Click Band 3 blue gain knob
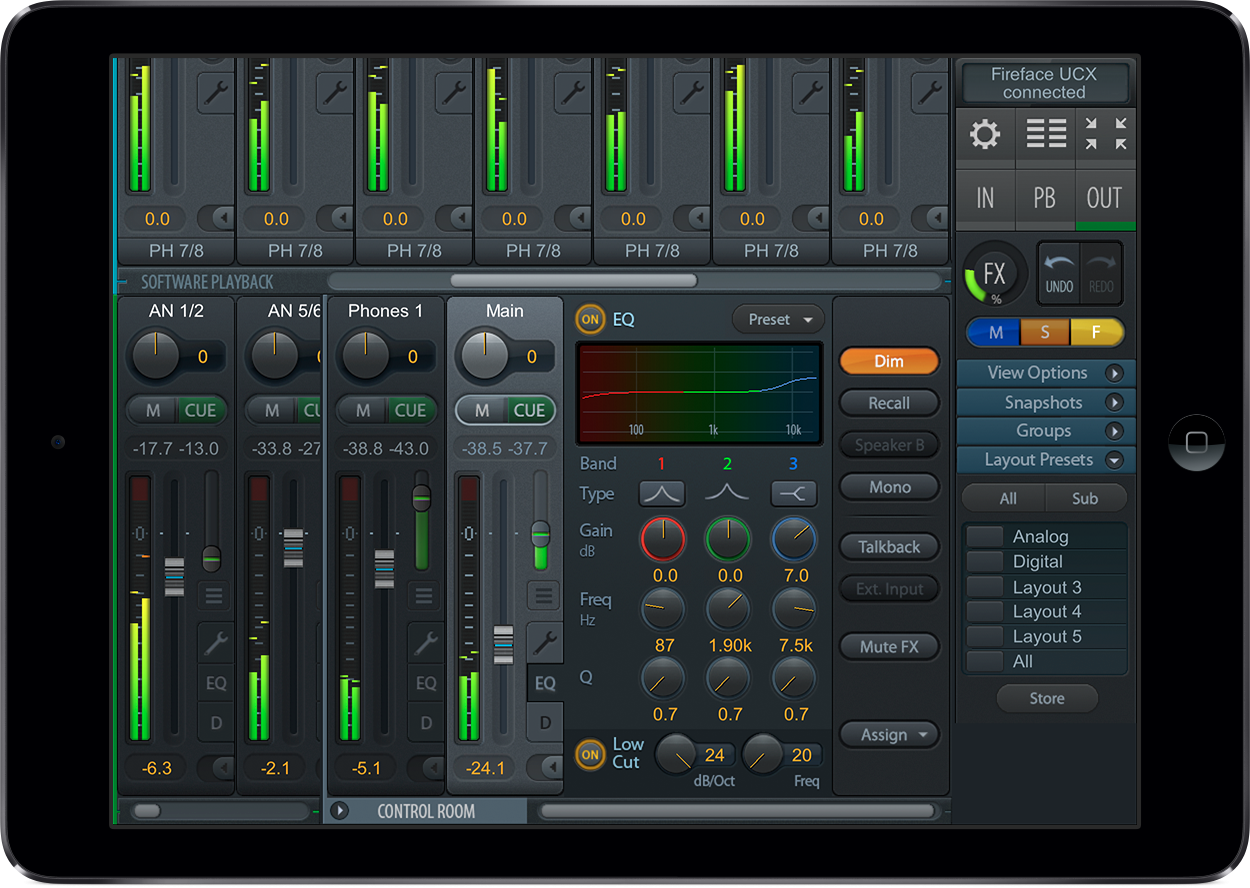Screen dimensions: 1250x888 (794, 540)
